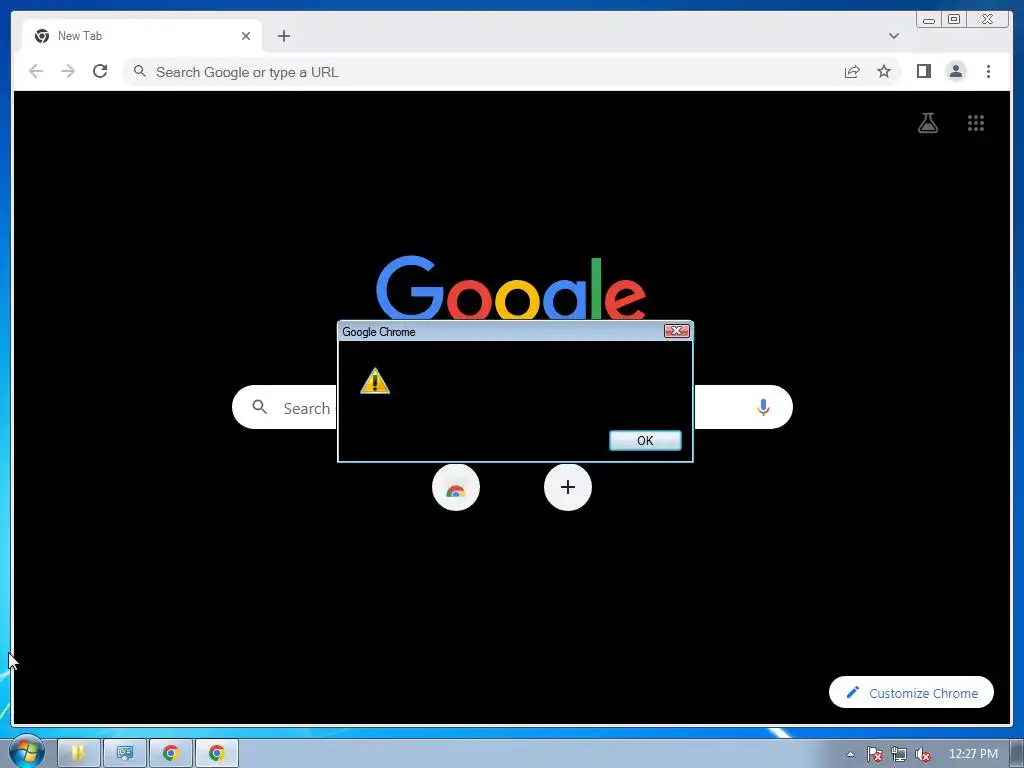Open network status tray icon
Viewport: 1024px width, 768px height.
click(x=899, y=754)
